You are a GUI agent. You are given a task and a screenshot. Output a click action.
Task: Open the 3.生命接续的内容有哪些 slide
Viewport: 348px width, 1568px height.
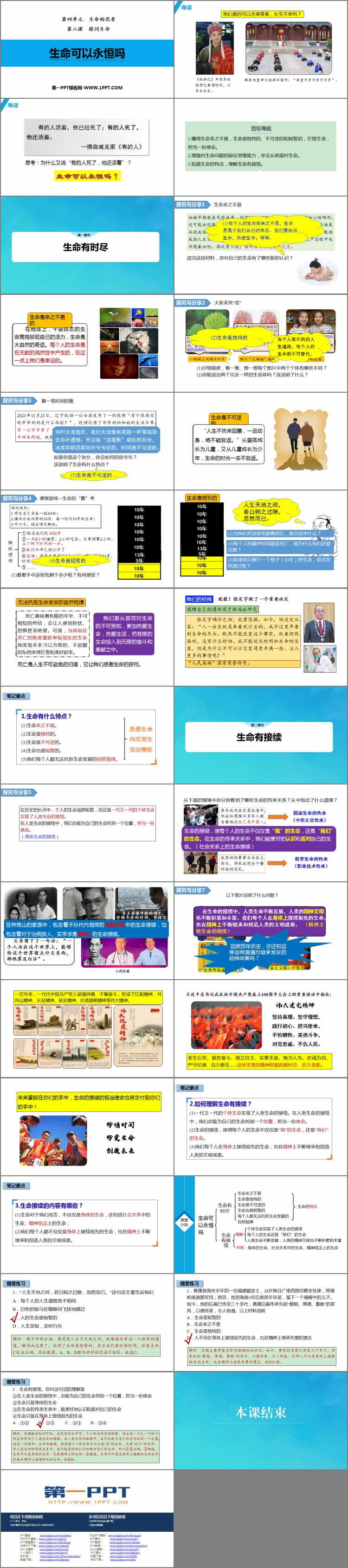coord(87,1225)
